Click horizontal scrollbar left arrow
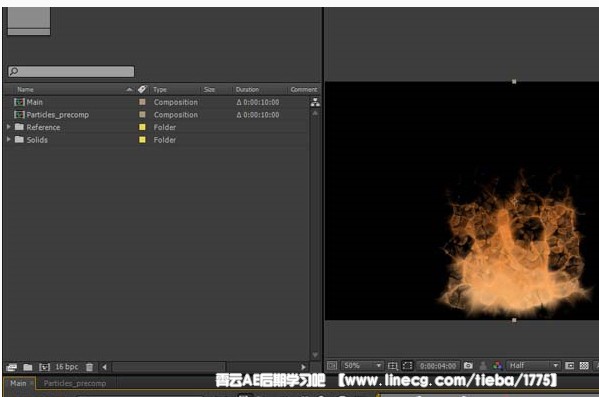599x397 pixels. [x=104, y=367]
